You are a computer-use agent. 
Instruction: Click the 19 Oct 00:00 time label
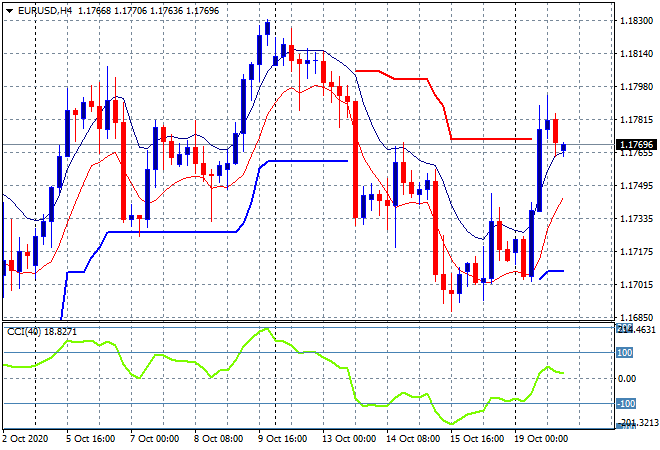click(541, 439)
